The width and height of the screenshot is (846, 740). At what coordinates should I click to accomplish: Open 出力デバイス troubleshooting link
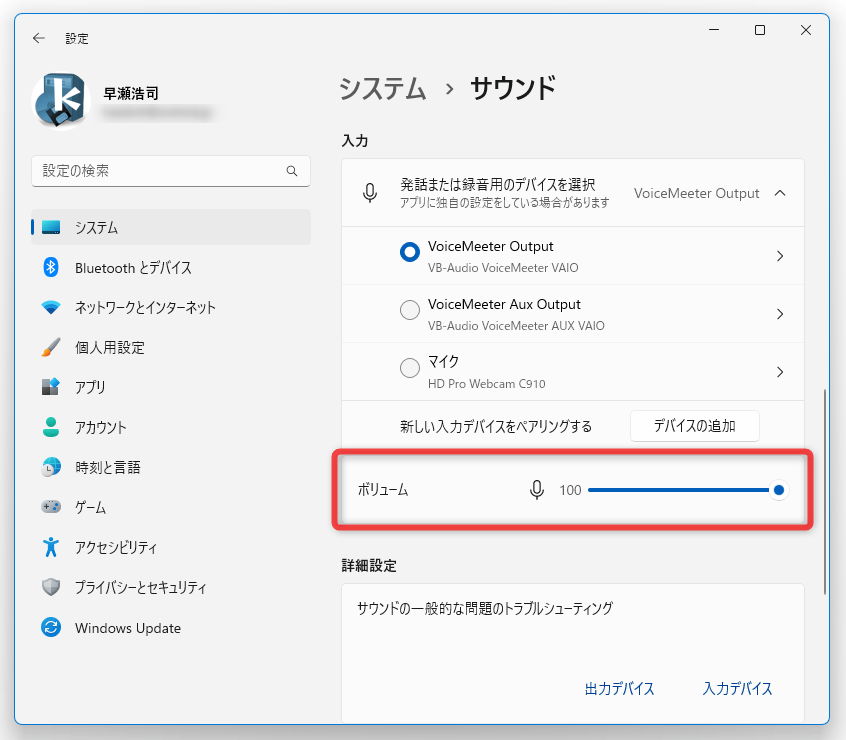pyautogui.click(x=619, y=689)
